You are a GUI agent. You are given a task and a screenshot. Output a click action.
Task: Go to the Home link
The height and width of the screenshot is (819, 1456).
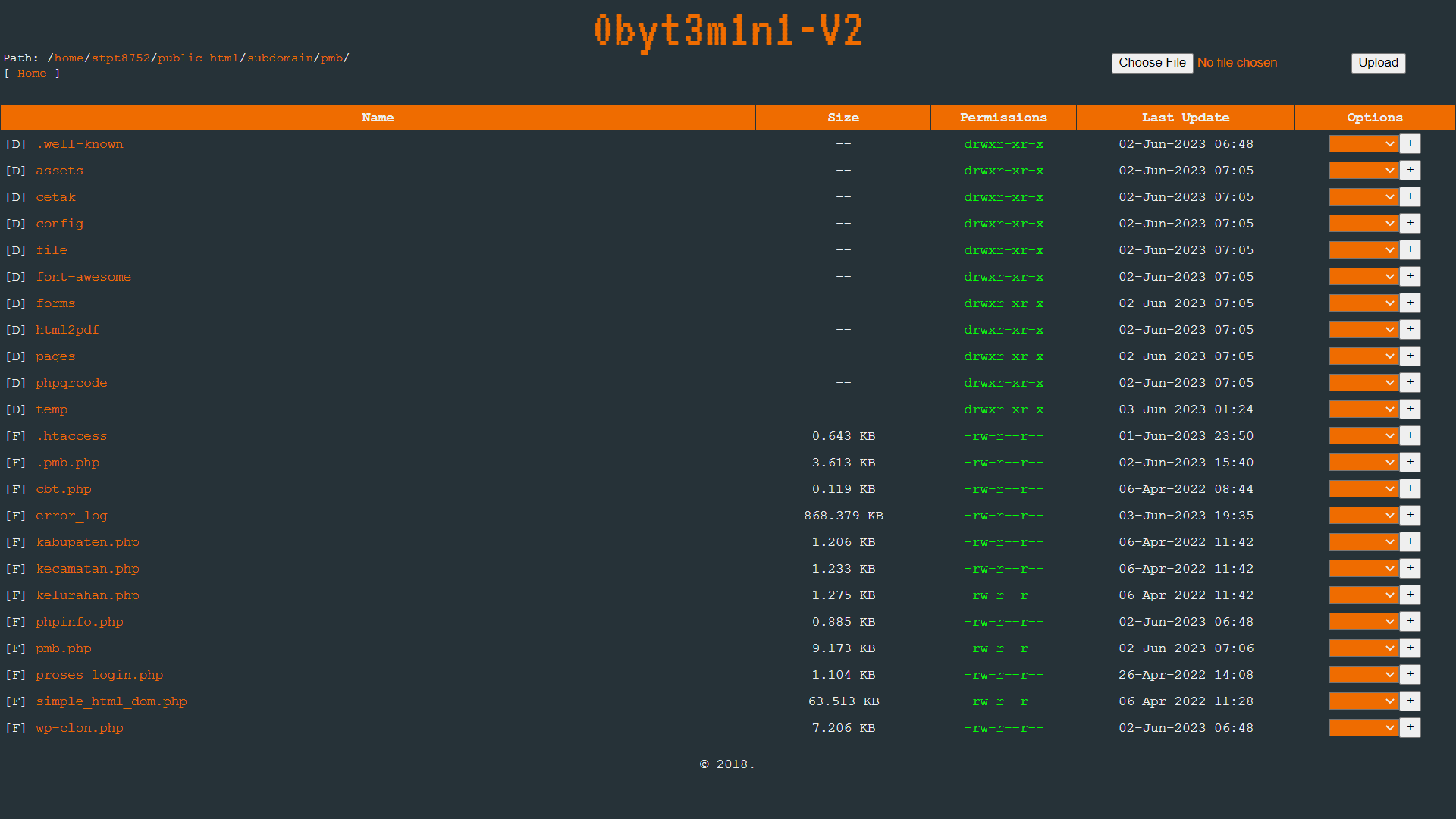click(x=32, y=74)
